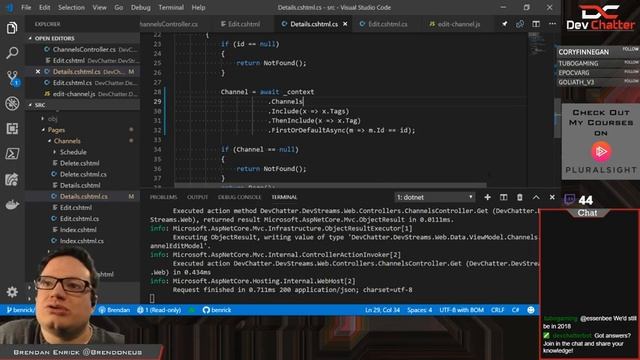Image resolution: width=640 pixels, height=360 pixels.
Task: Select the TERMINAL panel tab
Action: coord(284,197)
